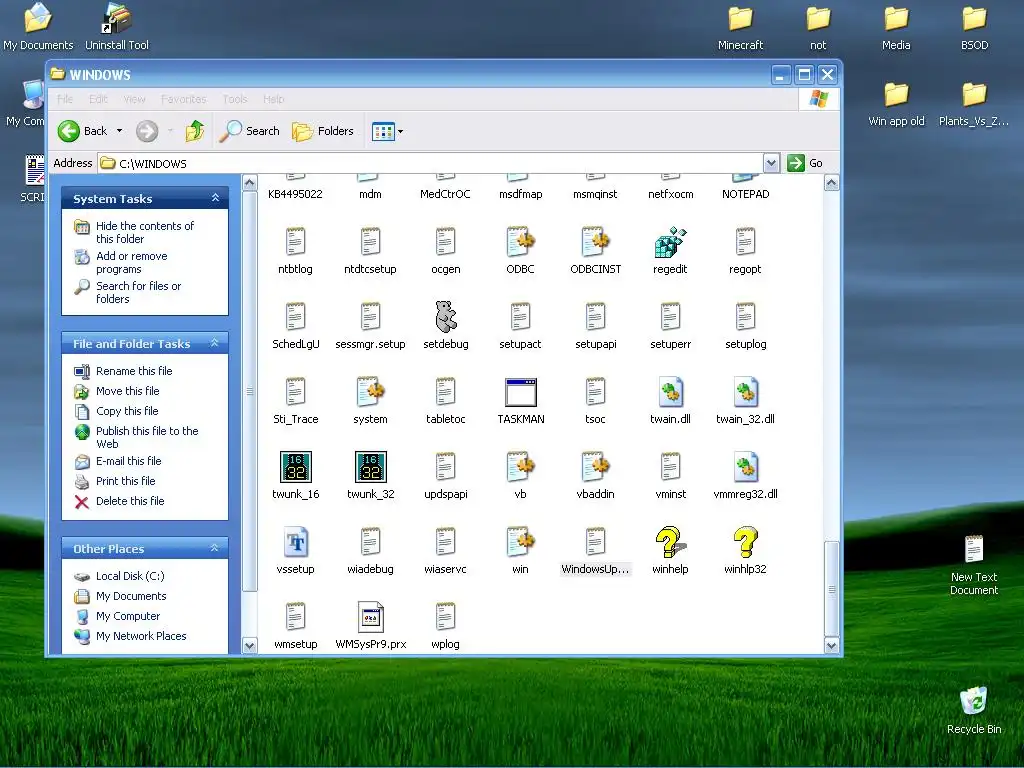This screenshot has width=1024, height=768.
Task: Select the setdebug bear icon
Action: 445,317
